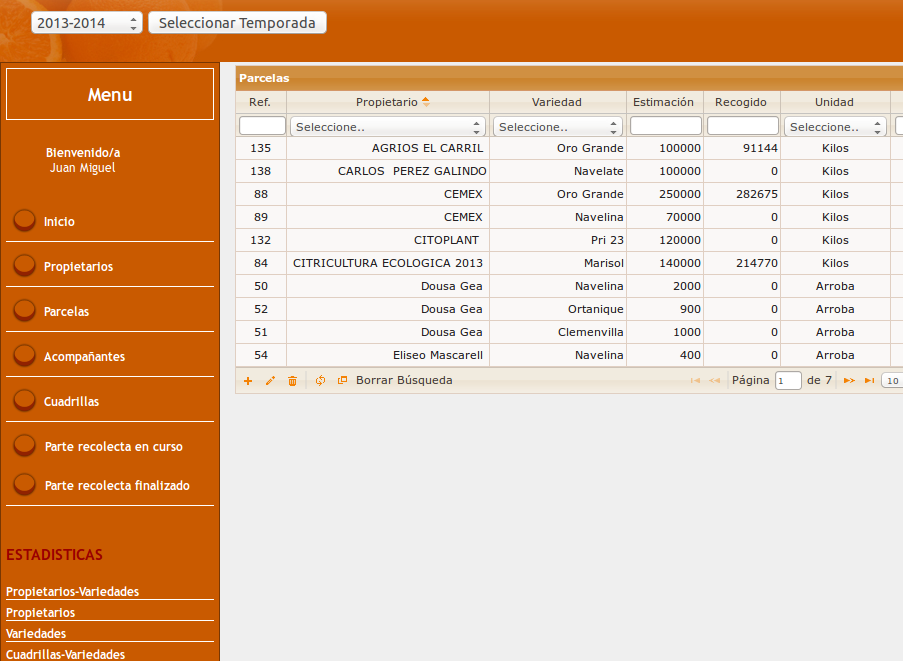Go to last page arrow icon

870,381
